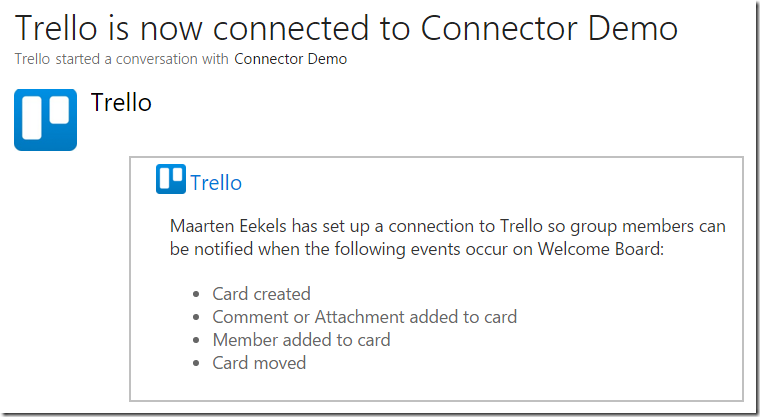Click the bullet point before 'Card moved'
760x417 pixels.
tap(196, 363)
